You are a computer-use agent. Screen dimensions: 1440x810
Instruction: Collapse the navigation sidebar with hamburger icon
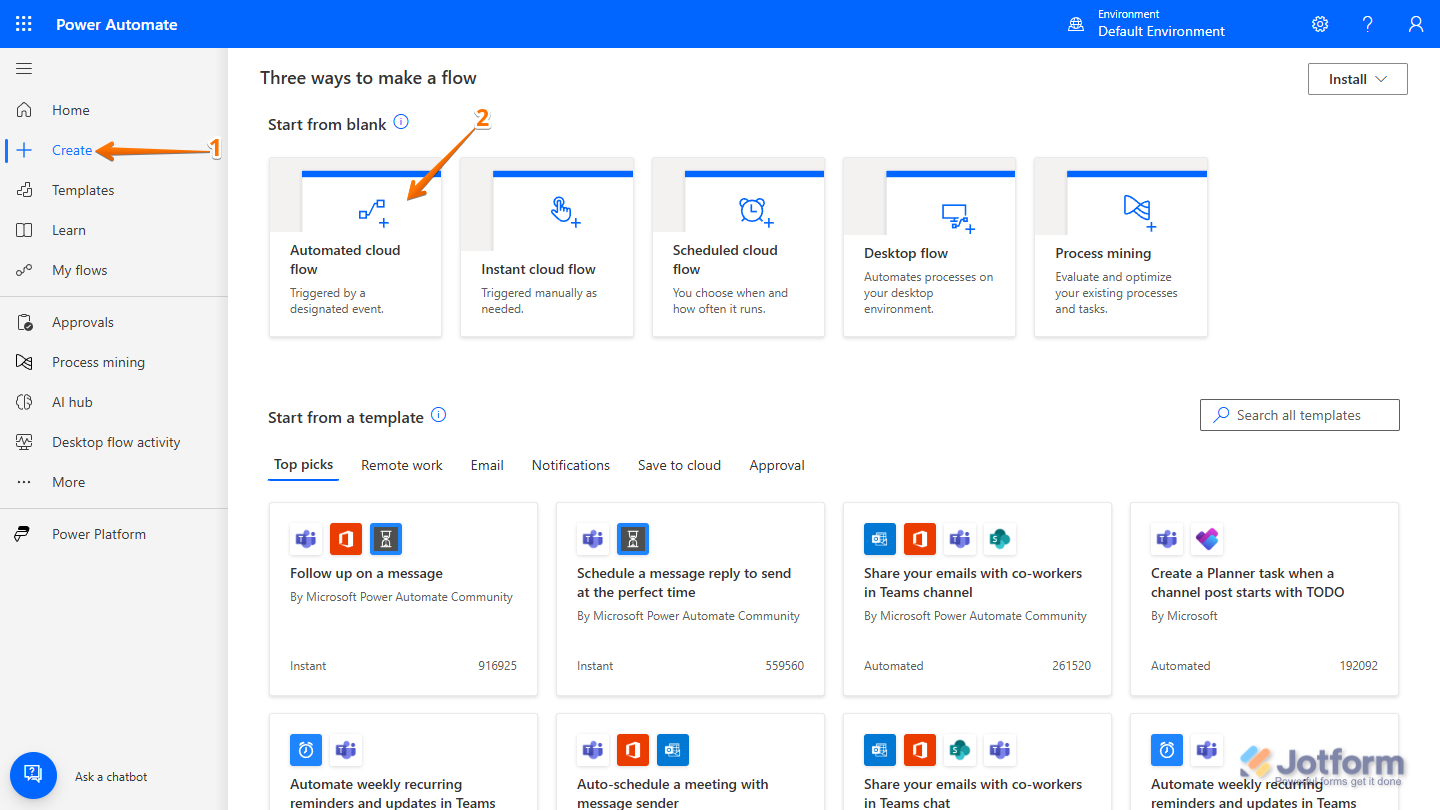click(x=24, y=68)
